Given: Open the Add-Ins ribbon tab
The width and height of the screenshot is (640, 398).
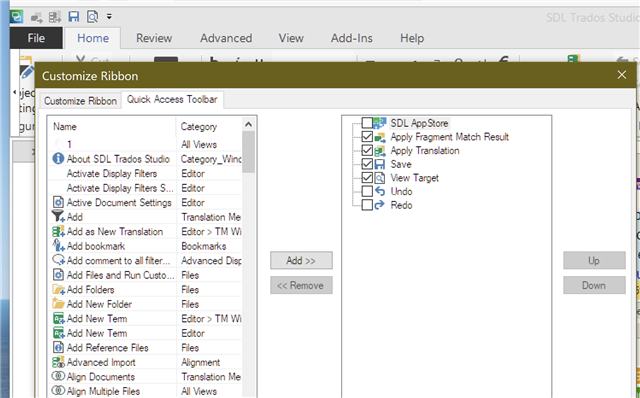Looking at the screenshot, I should 351,38.
